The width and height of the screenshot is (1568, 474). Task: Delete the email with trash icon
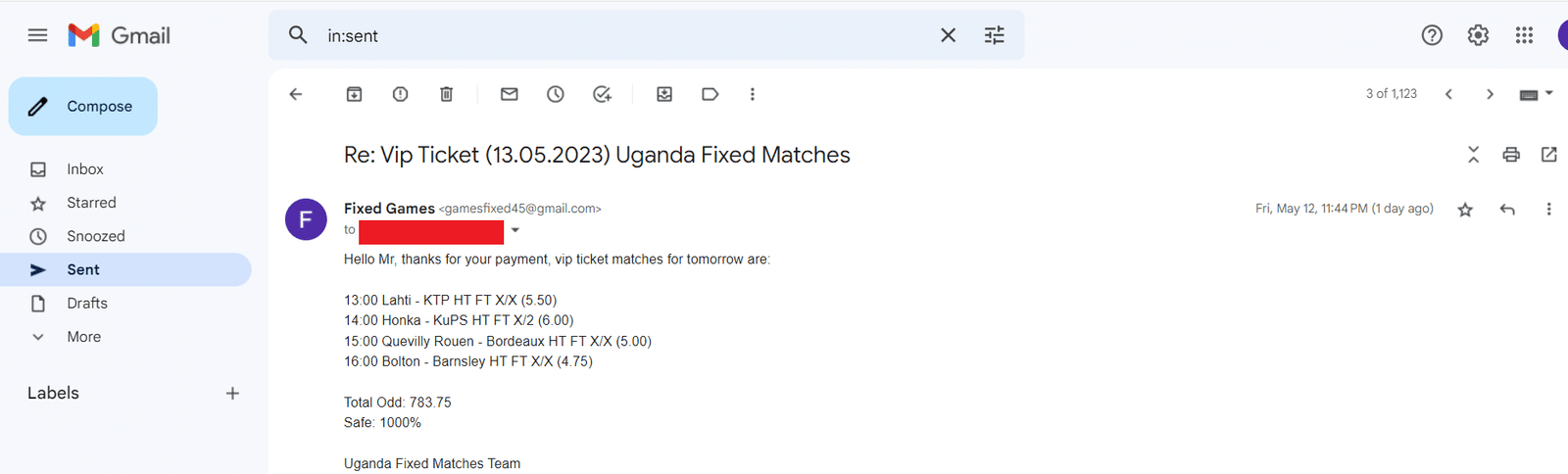point(446,94)
